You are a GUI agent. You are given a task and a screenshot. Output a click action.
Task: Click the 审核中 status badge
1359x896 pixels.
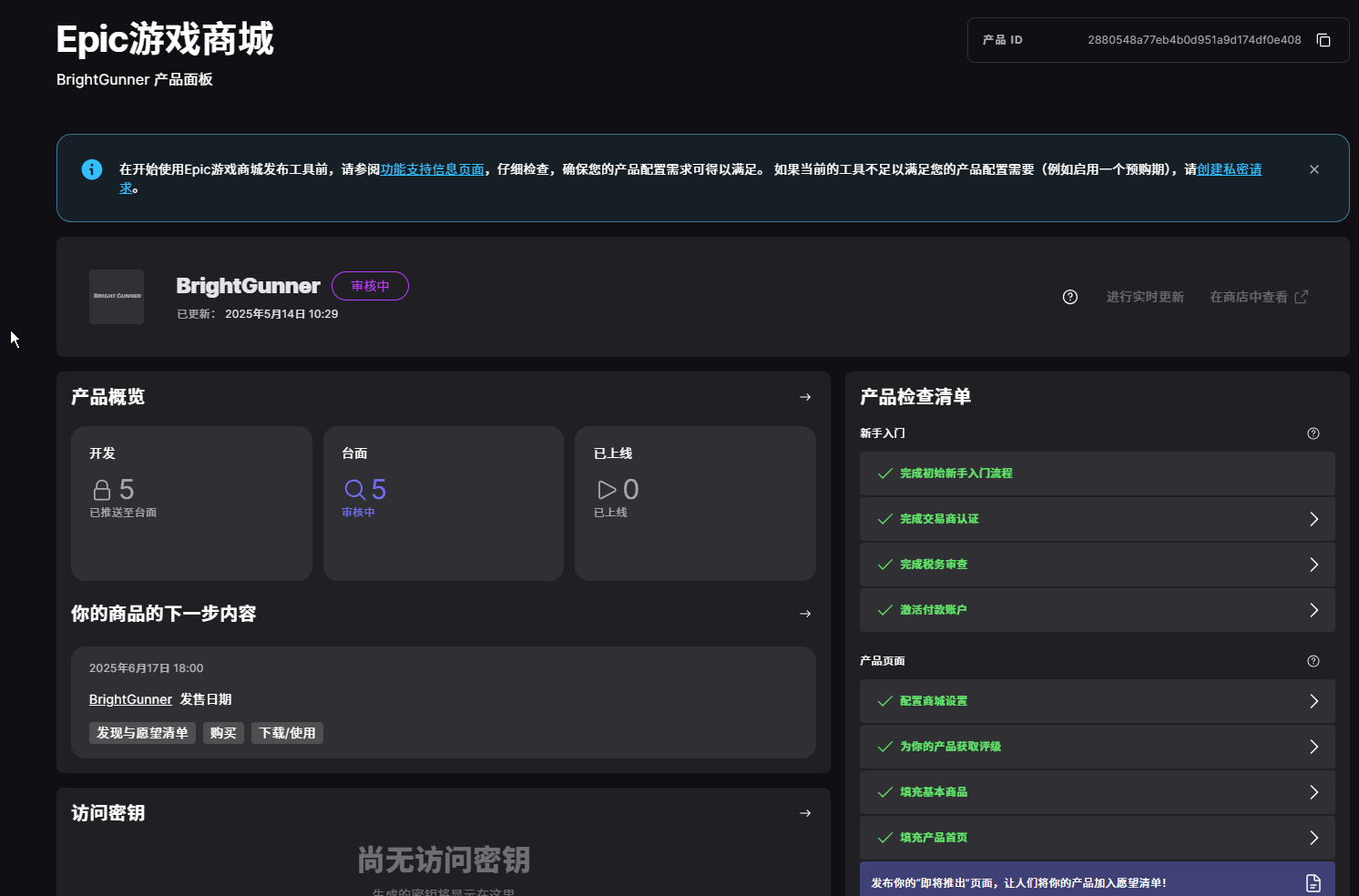click(370, 286)
